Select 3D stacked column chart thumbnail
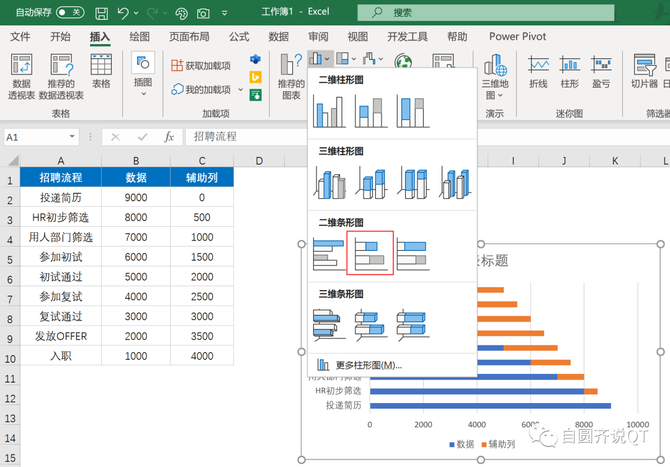Screen dimensions: 670x467 (x=370, y=183)
